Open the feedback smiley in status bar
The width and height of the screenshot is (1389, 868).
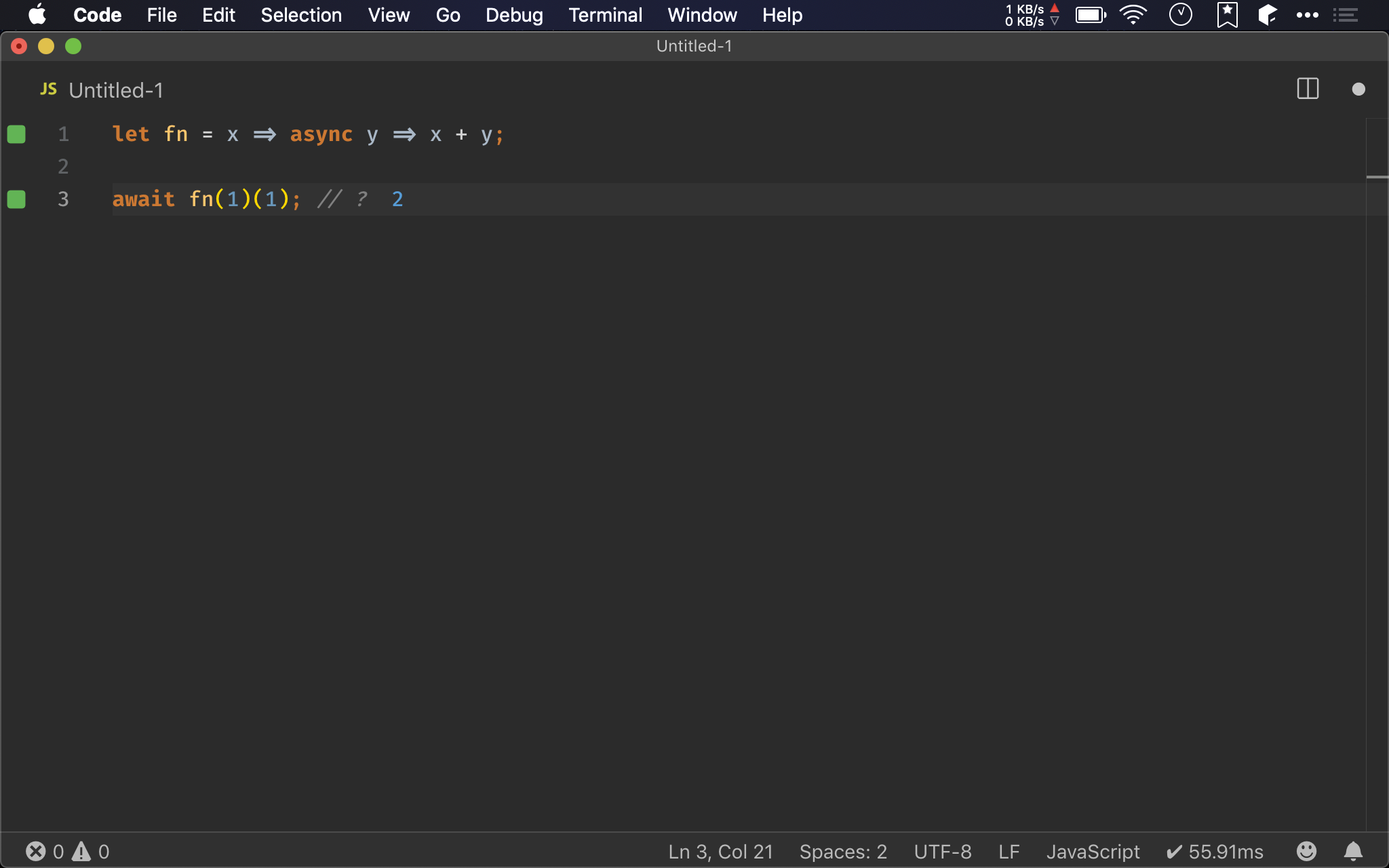(1306, 851)
